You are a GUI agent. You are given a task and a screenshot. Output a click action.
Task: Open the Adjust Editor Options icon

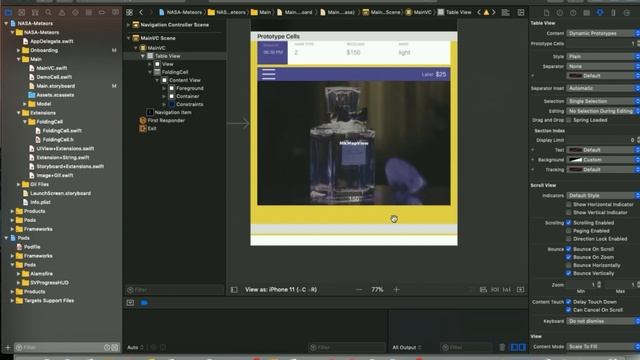pos(506,12)
